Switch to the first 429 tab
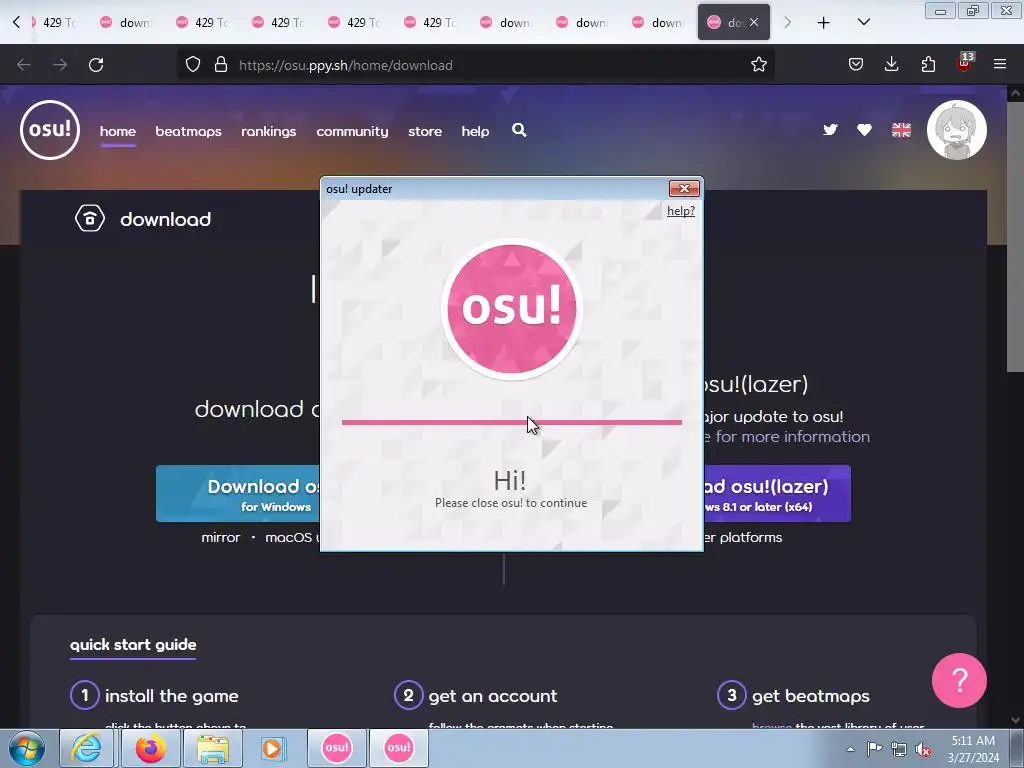The height and width of the screenshot is (768, 1024). point(54,22)
